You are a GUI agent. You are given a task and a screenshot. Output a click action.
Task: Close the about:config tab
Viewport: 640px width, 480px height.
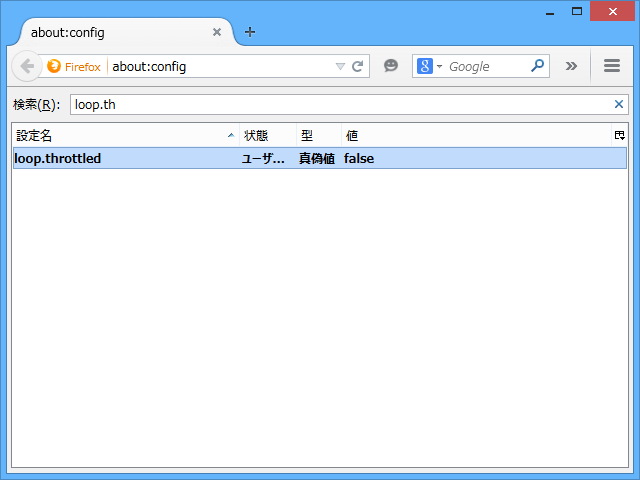217,32
